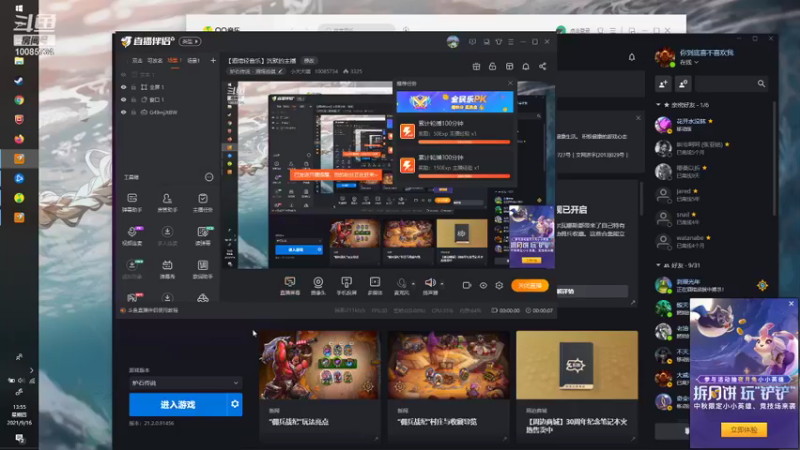This screenshot has width=800, height=450.
Task: Add a screen capture source from bottom toolbar
Action: pos(290,286)
